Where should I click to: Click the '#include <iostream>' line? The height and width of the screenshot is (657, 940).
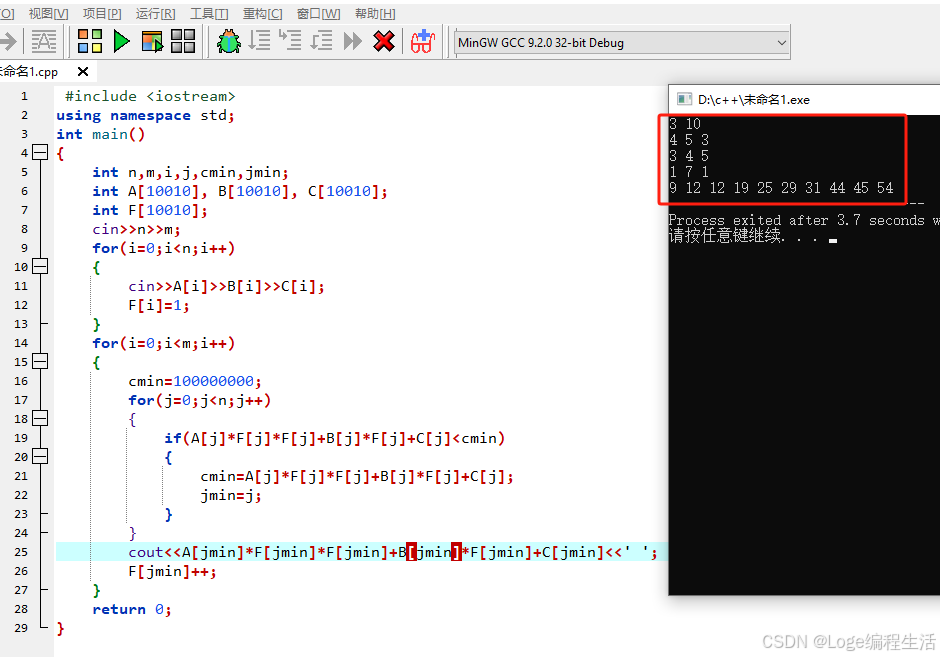tap(150, 96)
